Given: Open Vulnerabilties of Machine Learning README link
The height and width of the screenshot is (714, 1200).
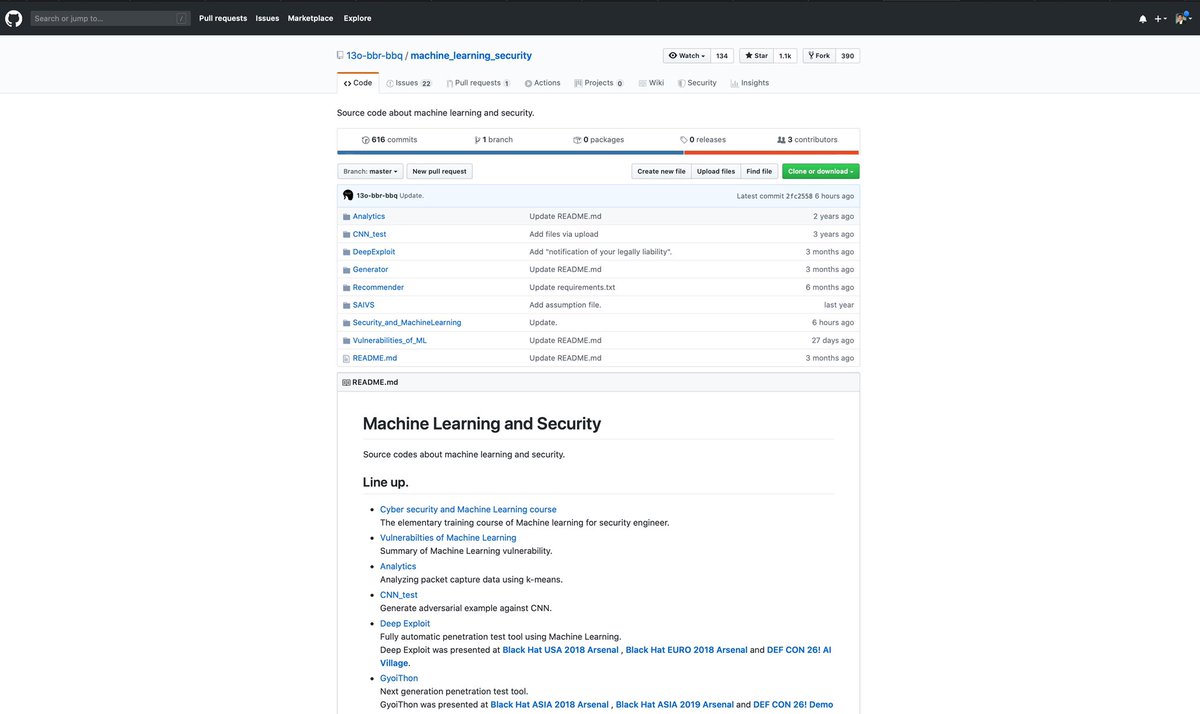Looking at the screenshot, I should pyautogui.click(x=448, y=538).
